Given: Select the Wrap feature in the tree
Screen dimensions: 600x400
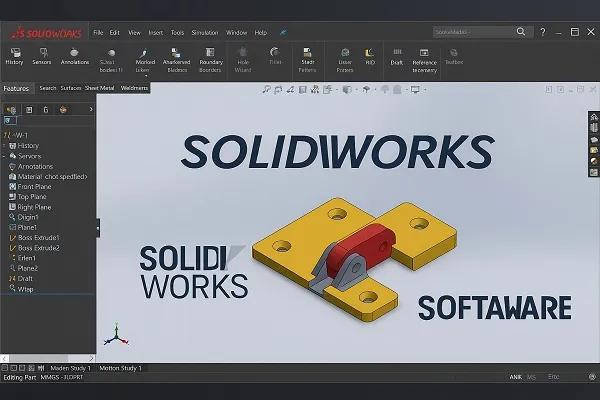Looking at the screenshot, I should (x=21, y=289).
